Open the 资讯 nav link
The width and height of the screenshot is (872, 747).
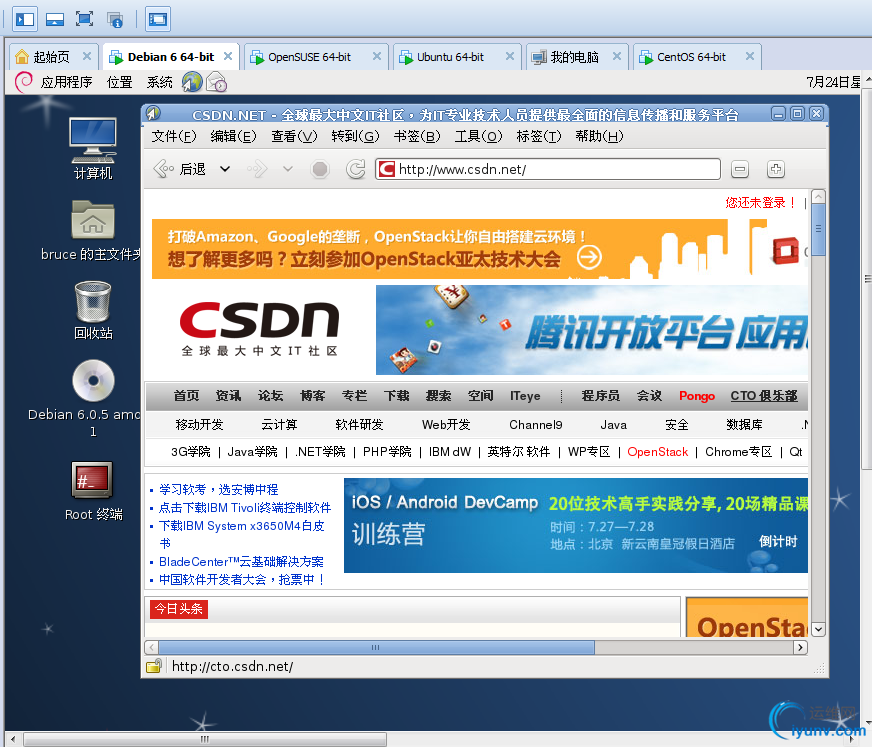click(228, 395)
